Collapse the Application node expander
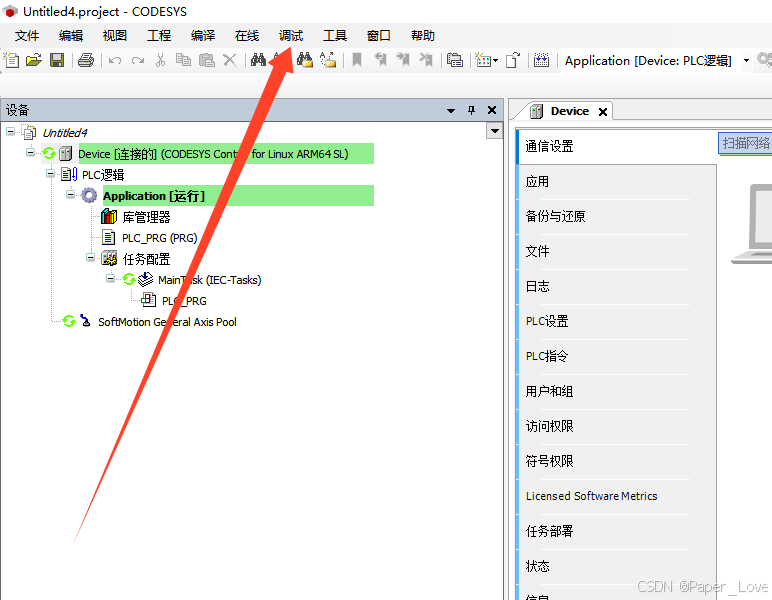Screen dimensions: 772x600 [x=70, y=194]
